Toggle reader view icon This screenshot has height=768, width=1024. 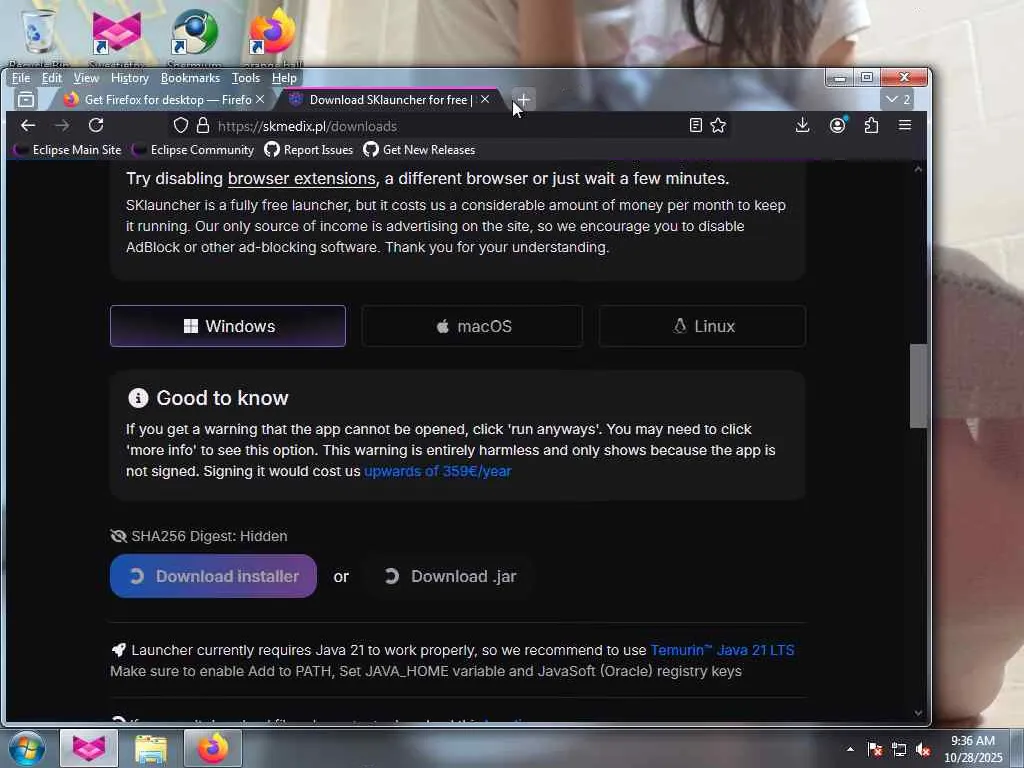pos(696,125)
